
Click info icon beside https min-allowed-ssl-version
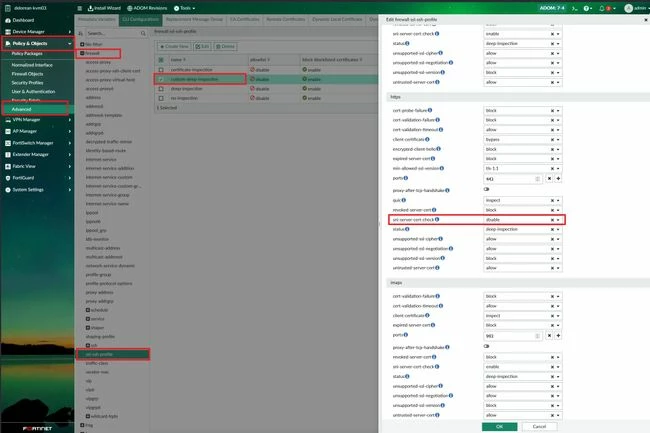click(441, 168)
